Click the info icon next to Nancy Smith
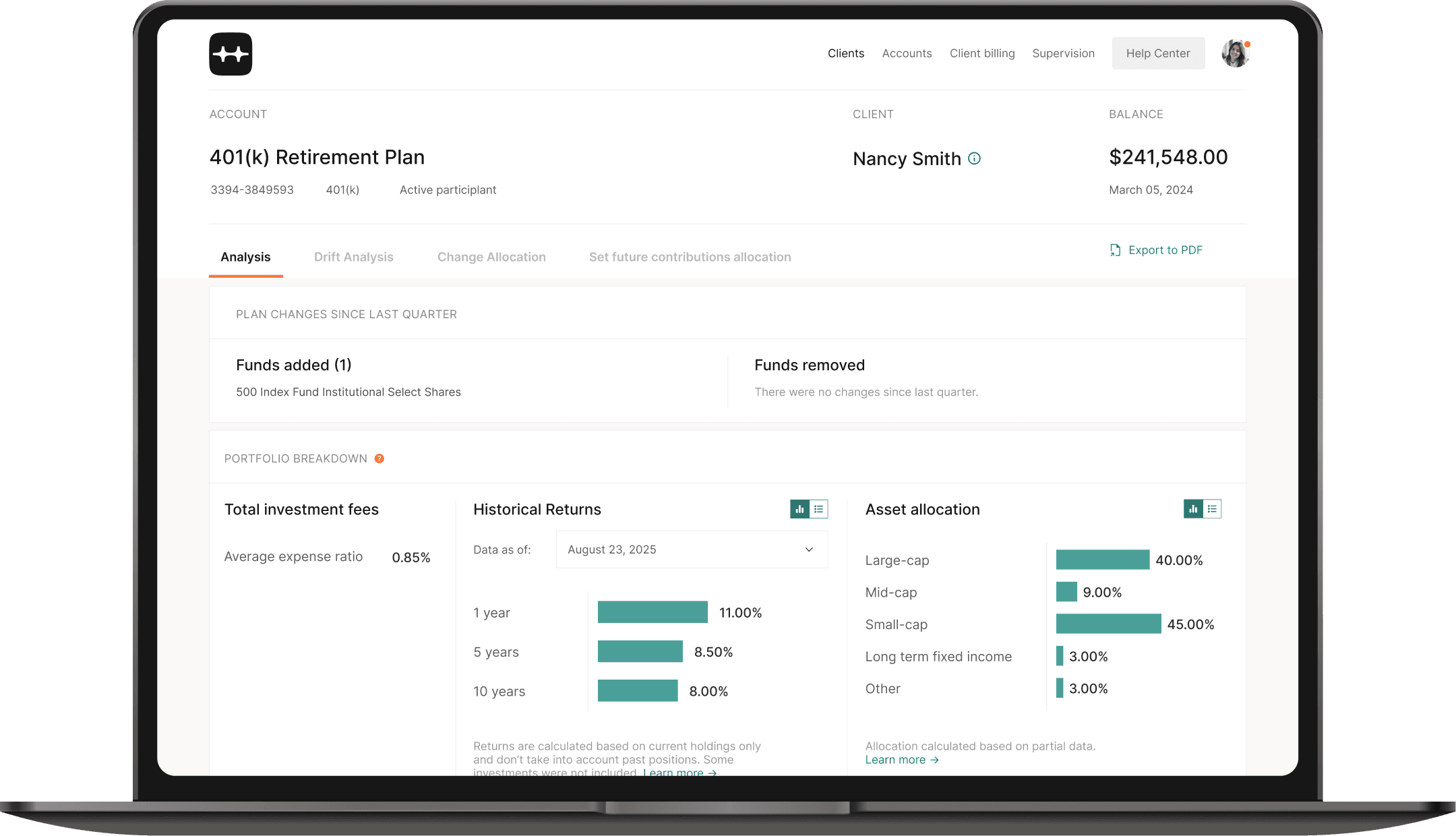This screenshot has height=836, width=1456. (974, 158)
